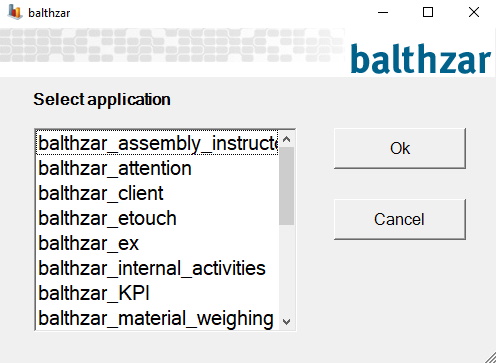Select balthzar_KPI application entry
The image size is (496, 363).
click(157, 293)
